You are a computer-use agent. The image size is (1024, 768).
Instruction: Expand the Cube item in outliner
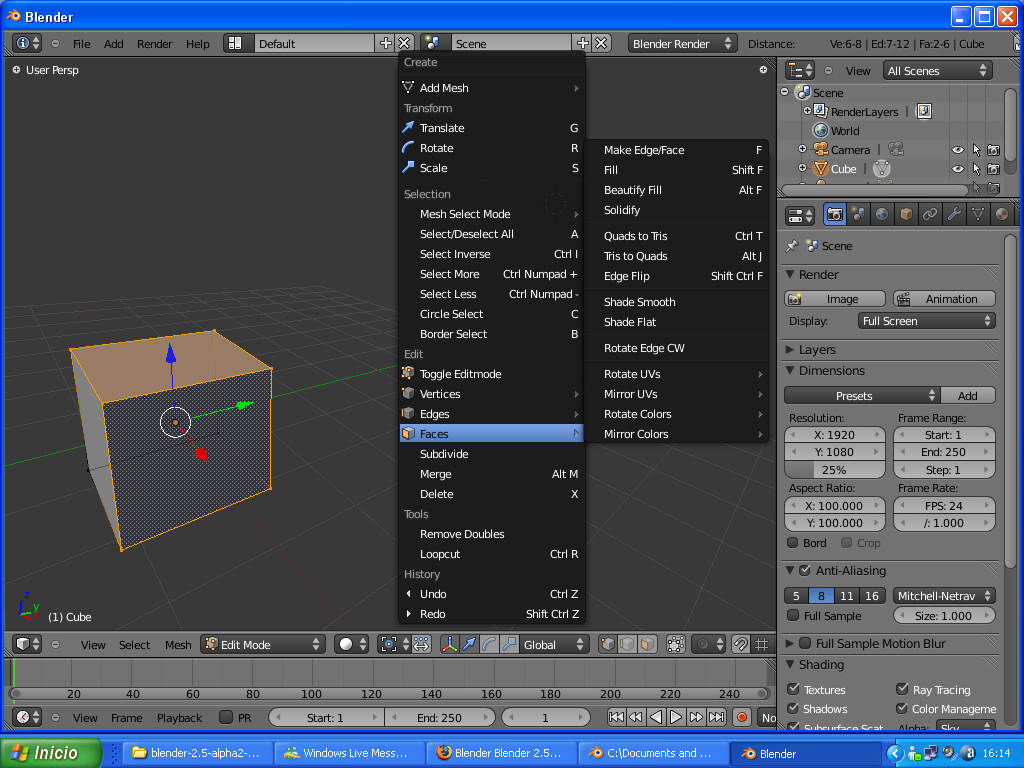(802, 168)
